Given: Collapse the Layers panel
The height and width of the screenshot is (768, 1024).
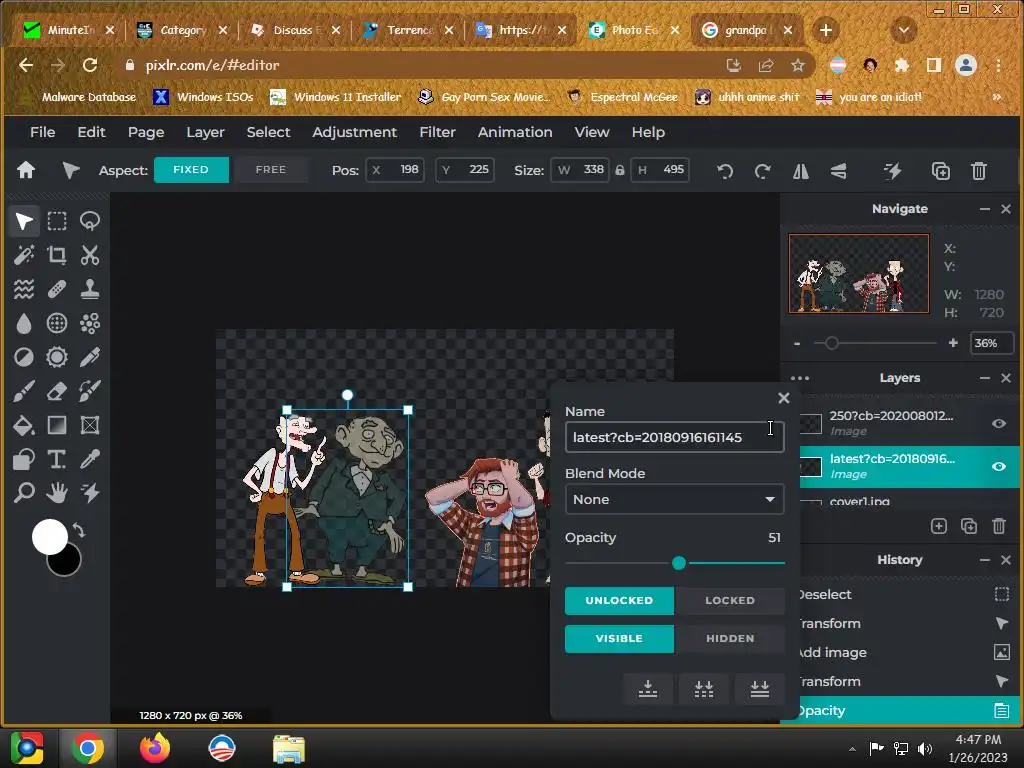Looking at the screenshot, I should [x=984, y=378].
